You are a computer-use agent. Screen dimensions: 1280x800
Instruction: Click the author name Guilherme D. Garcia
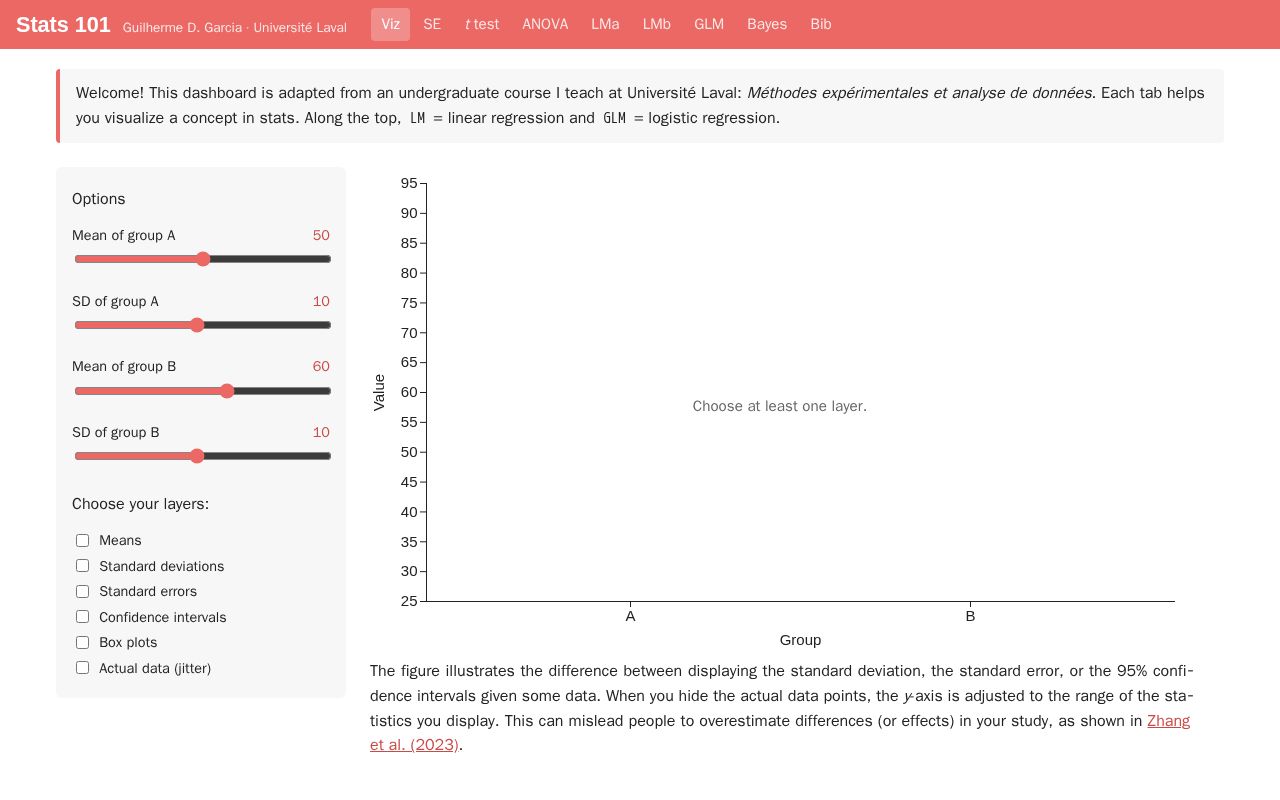coord(182,27)
